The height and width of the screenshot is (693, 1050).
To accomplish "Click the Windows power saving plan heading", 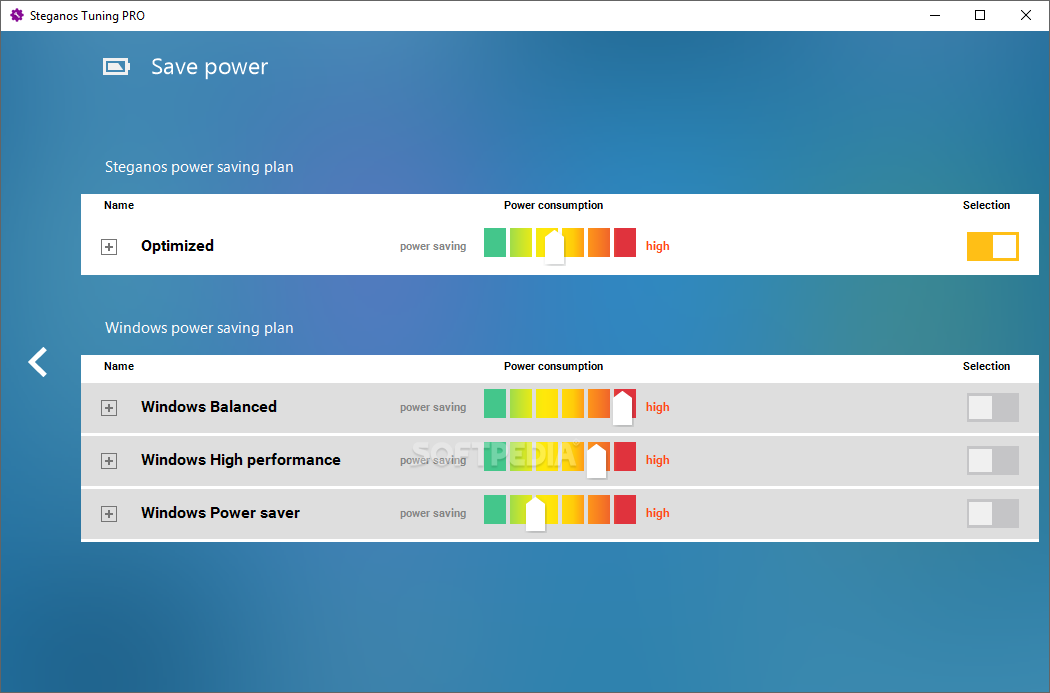I will pos(199,327).
